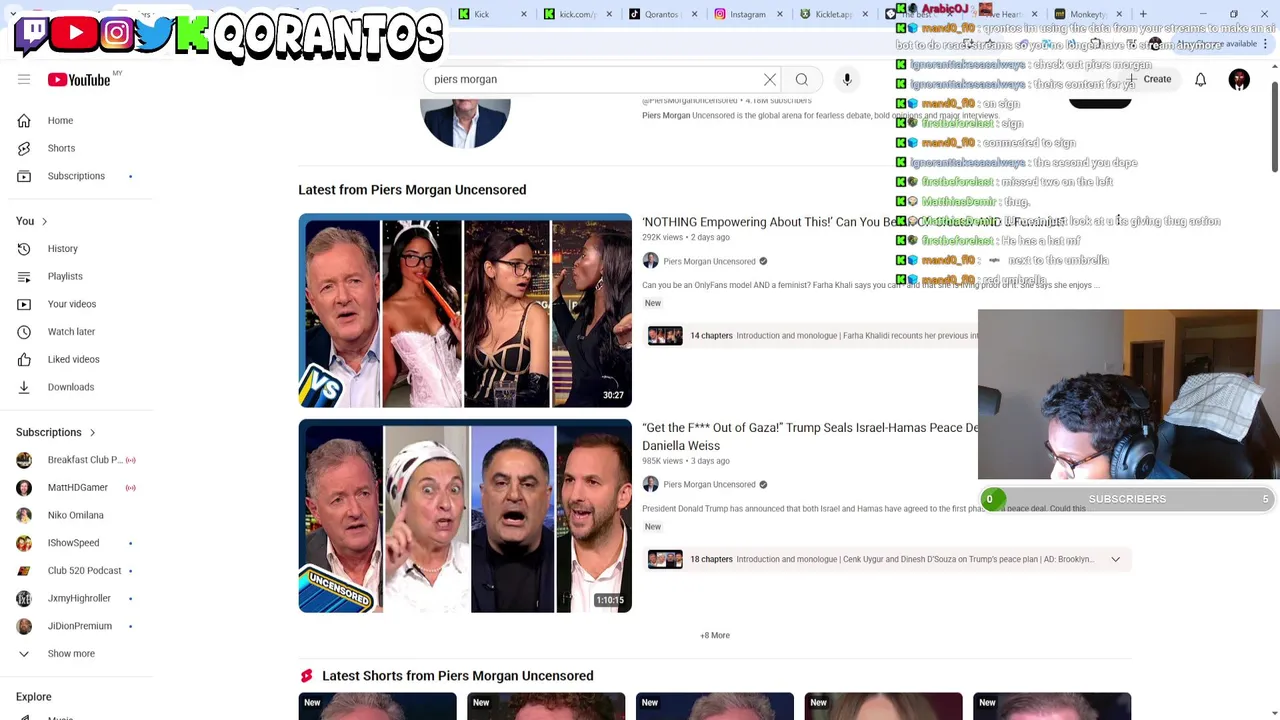This screenshot has width=1280, height=720.
Task: Open first New short thumbnail
Action: (377, 706)
